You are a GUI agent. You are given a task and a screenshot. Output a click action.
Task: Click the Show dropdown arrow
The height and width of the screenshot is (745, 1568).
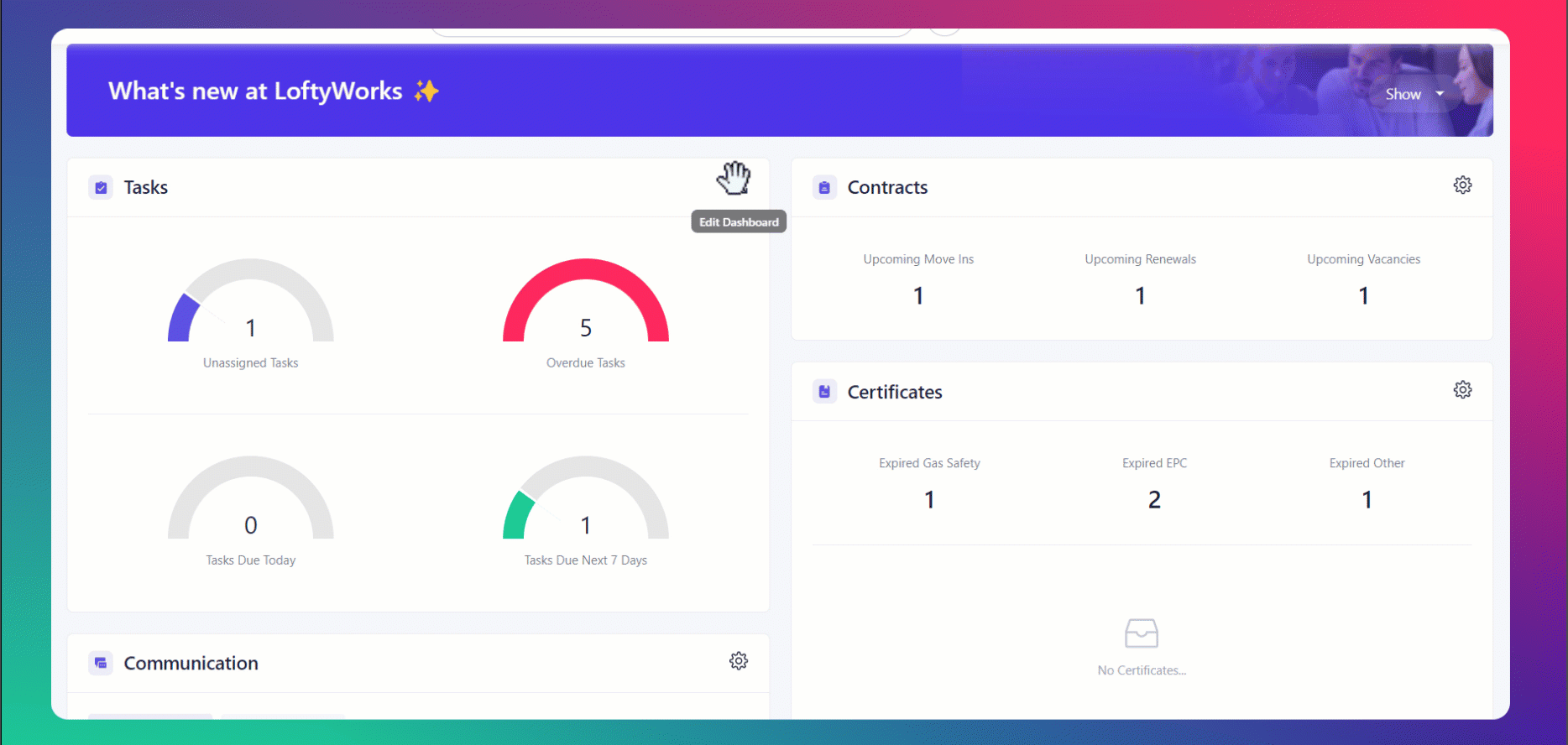[x=1440, y=94]
